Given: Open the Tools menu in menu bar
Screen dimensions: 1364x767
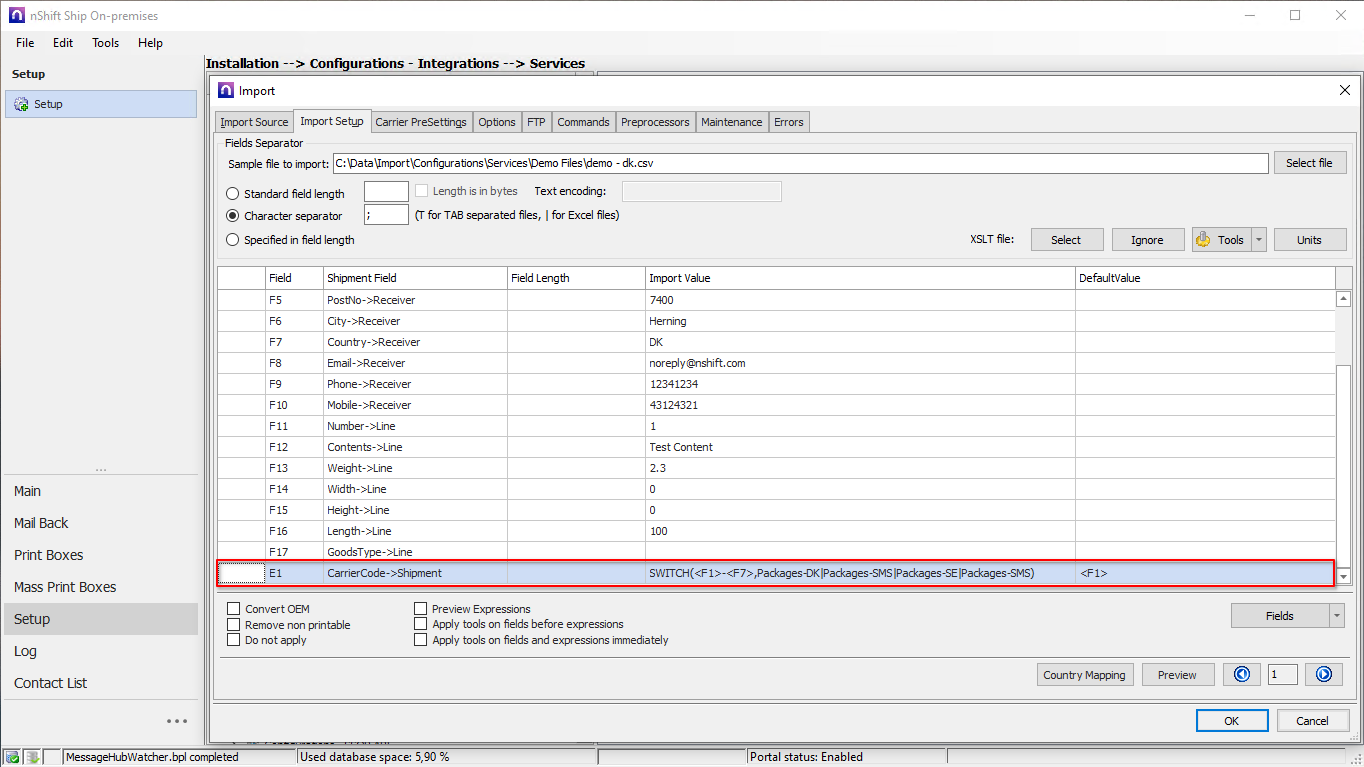Looking at the screenshot, I should (105, 43).
